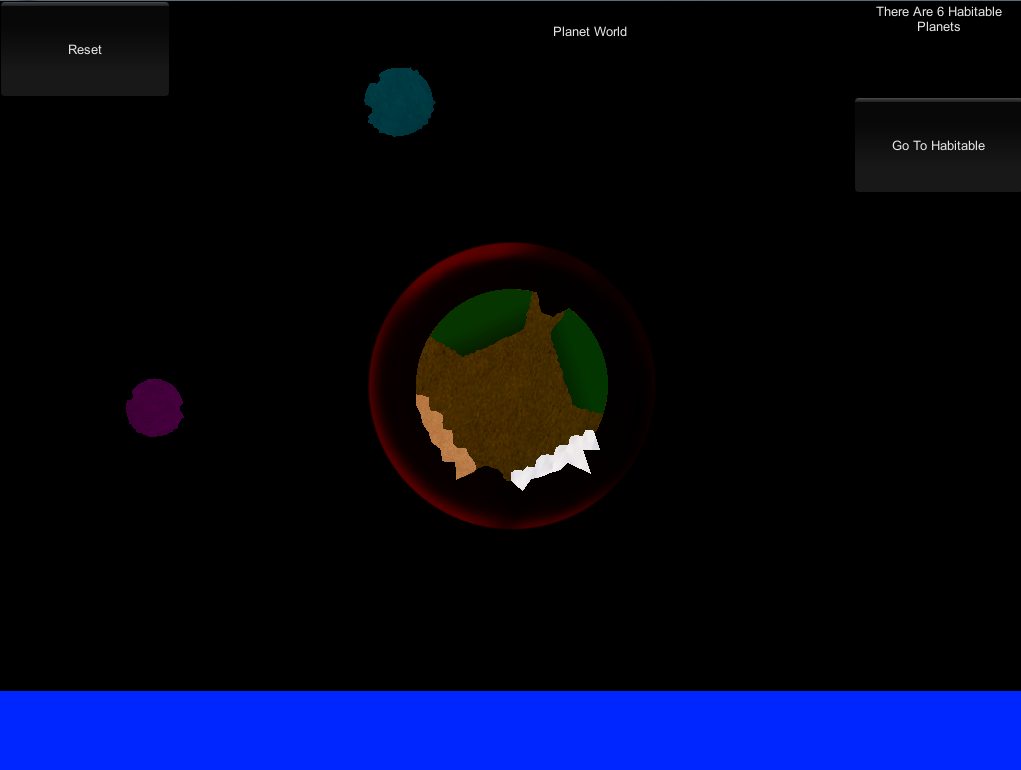Click the Go To Habitable button

[x=938, y=145]
